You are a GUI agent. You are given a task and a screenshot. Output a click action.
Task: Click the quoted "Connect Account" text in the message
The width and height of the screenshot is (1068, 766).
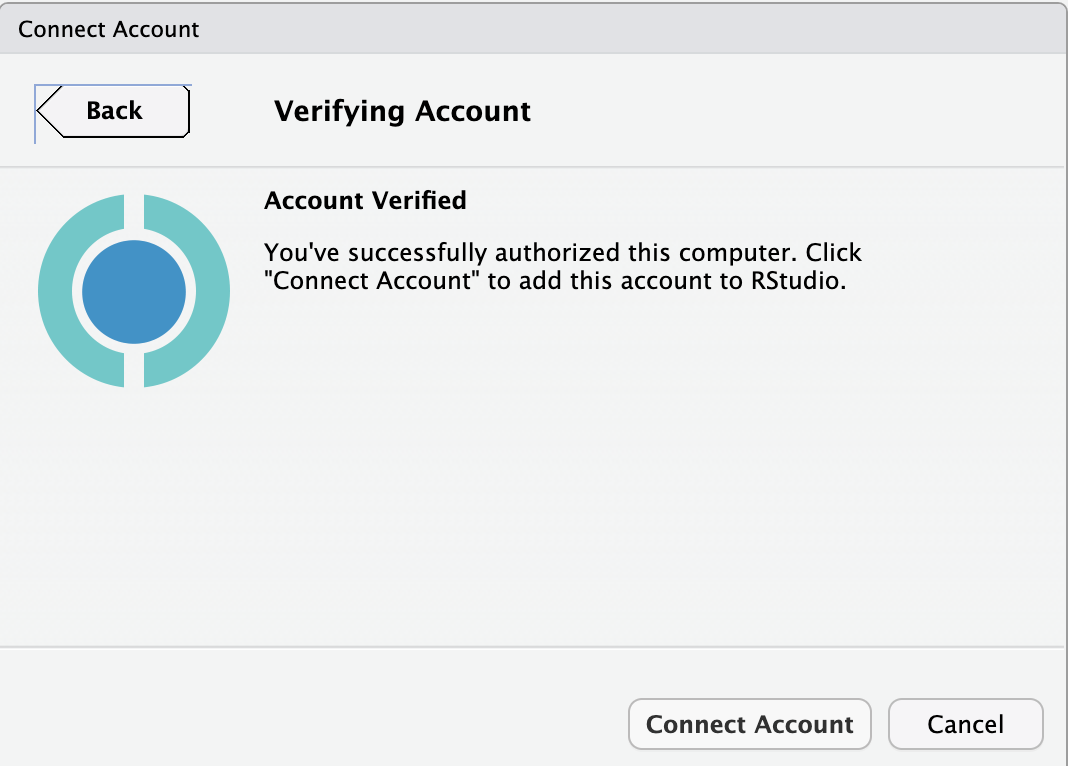[x=372, y=281]
